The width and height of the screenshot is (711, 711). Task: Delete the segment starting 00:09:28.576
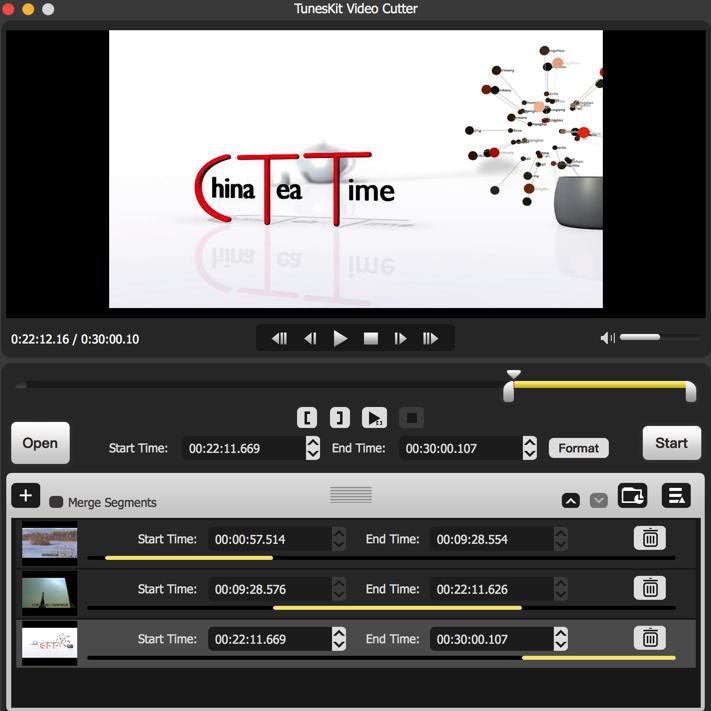650,588
